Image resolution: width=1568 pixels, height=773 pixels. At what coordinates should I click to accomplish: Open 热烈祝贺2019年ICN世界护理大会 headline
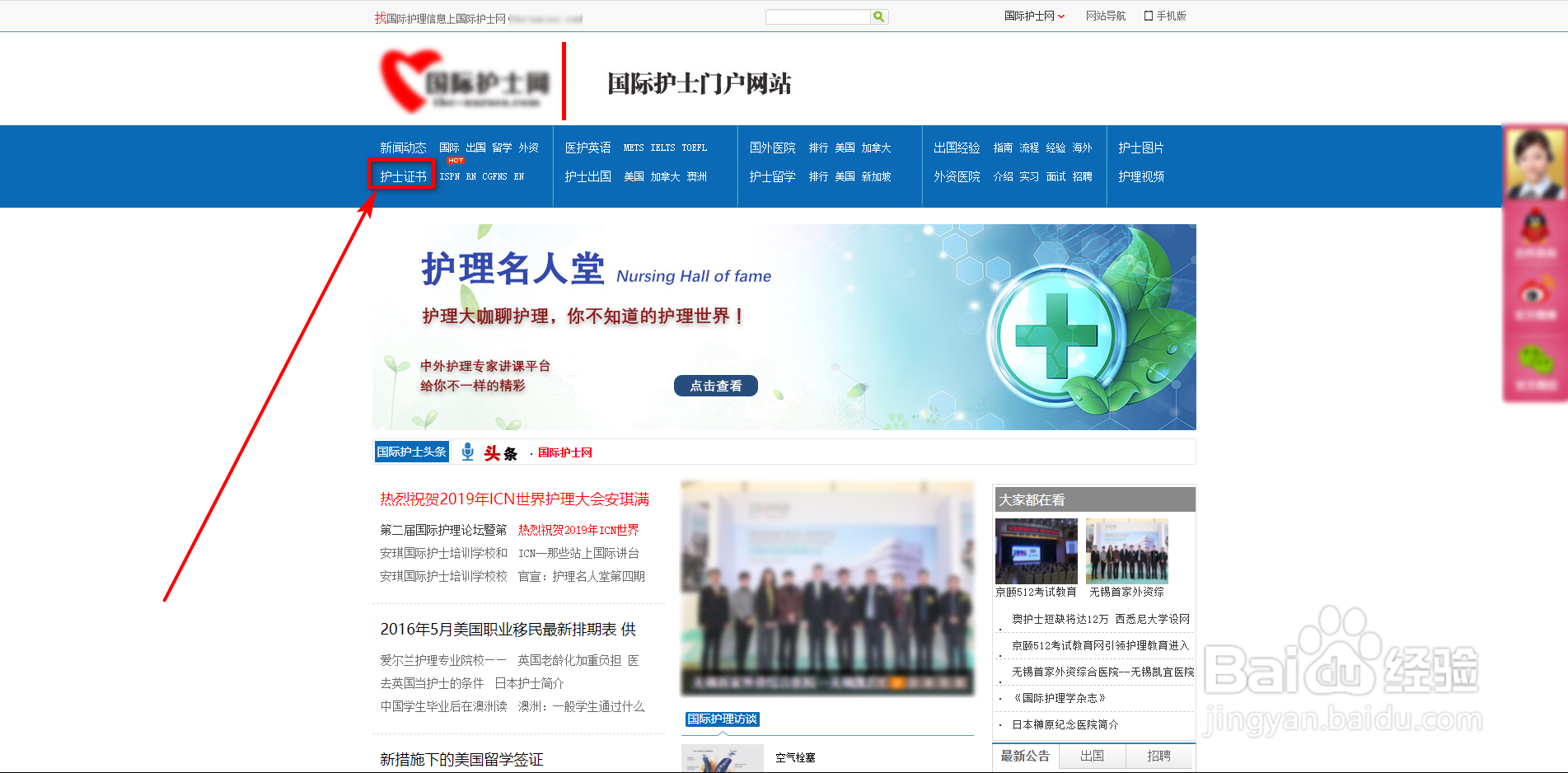point(514,499)
